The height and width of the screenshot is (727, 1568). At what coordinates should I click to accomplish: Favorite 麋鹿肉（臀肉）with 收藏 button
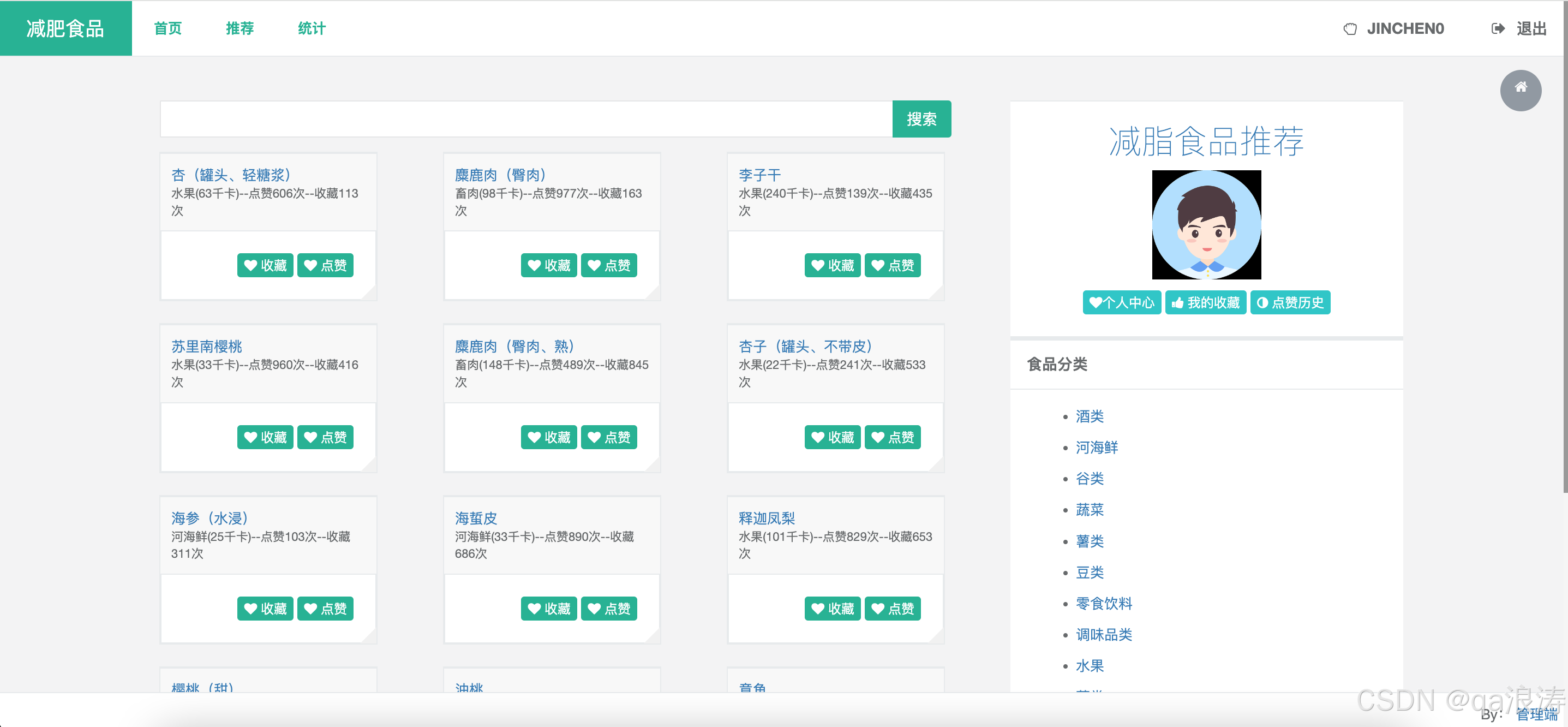[x=548, y=265]
